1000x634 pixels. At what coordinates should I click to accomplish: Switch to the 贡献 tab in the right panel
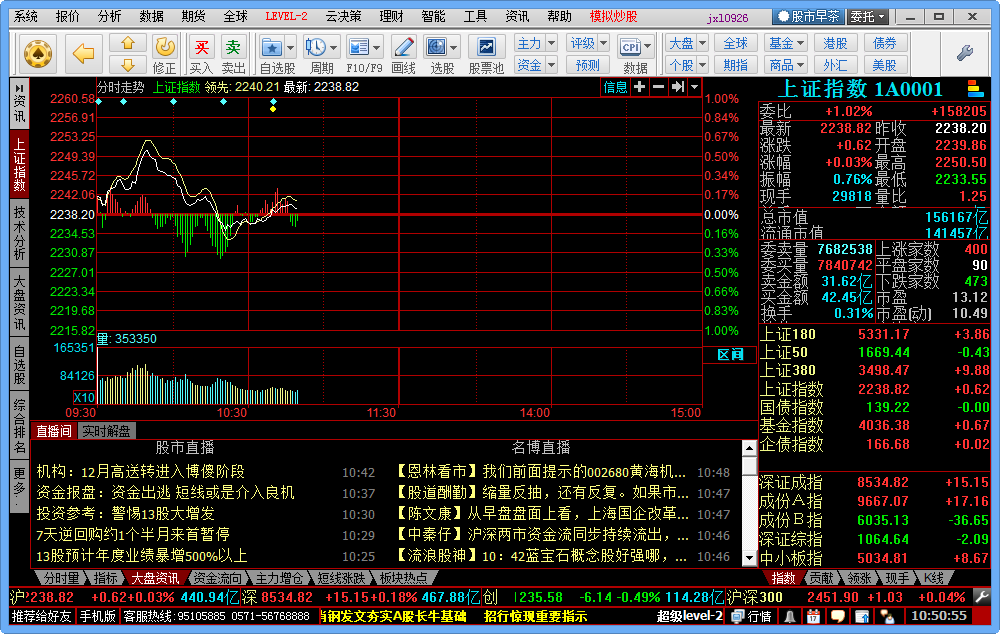821,578
